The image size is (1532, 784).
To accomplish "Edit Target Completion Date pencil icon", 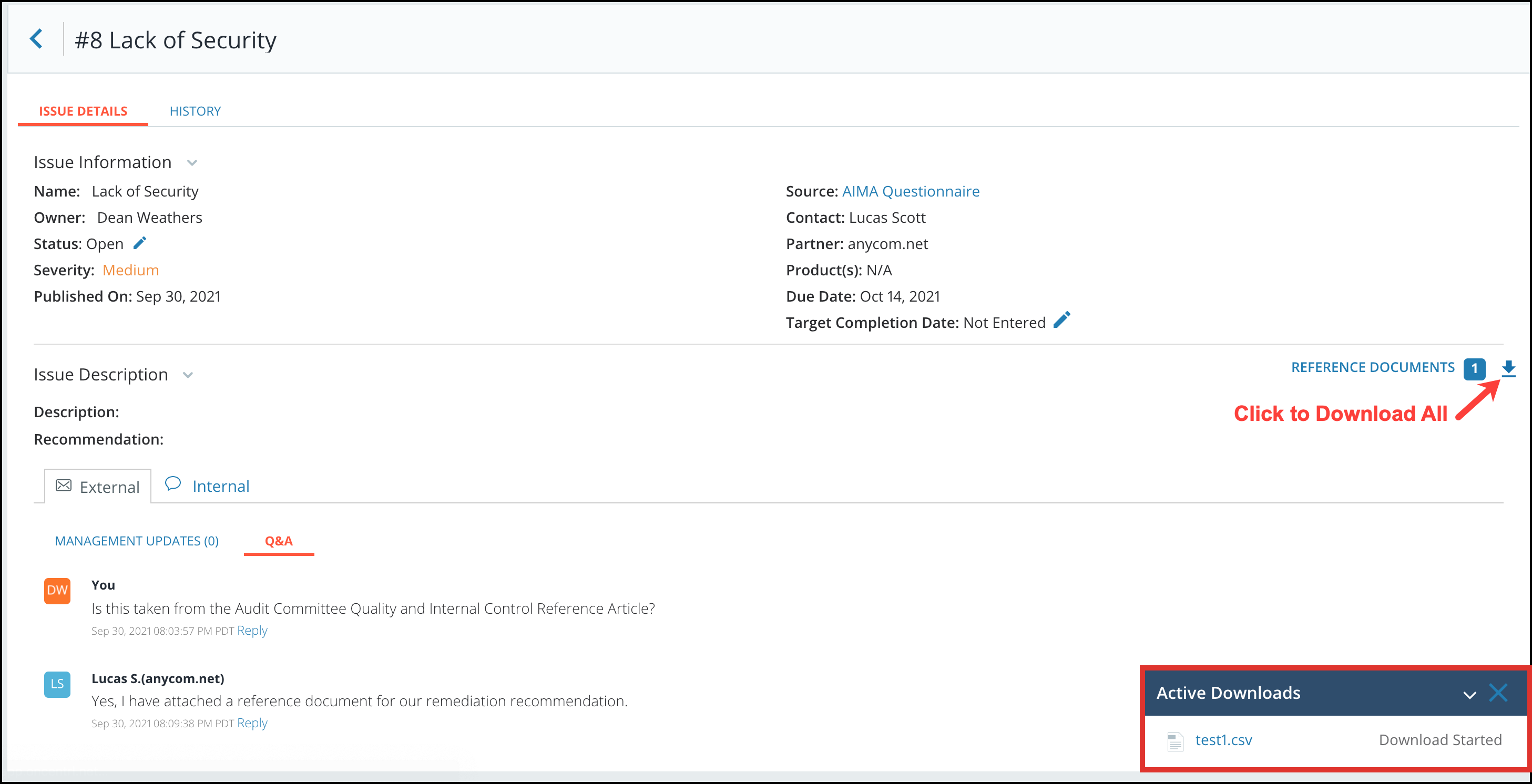I will pyautogui.click(x=1061, y=320).
